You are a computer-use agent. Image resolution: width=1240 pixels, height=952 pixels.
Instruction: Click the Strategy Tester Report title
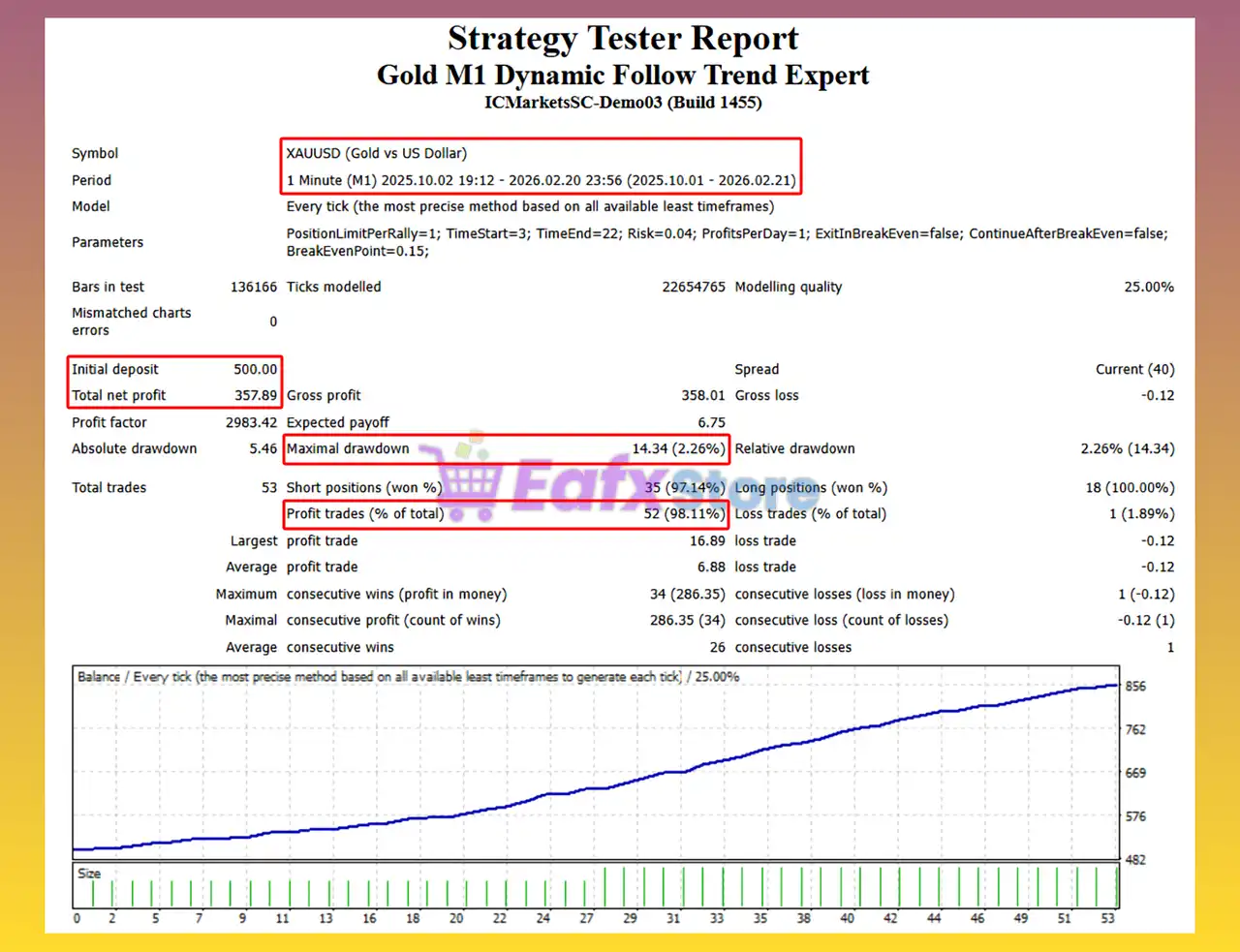tap(623, 39)
